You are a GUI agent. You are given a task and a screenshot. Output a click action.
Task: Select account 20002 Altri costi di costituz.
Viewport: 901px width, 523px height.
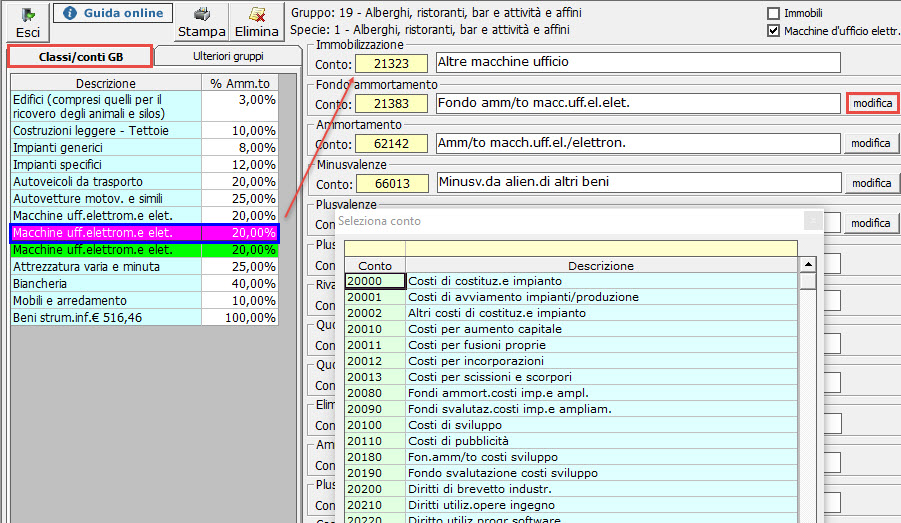point(571,313)
